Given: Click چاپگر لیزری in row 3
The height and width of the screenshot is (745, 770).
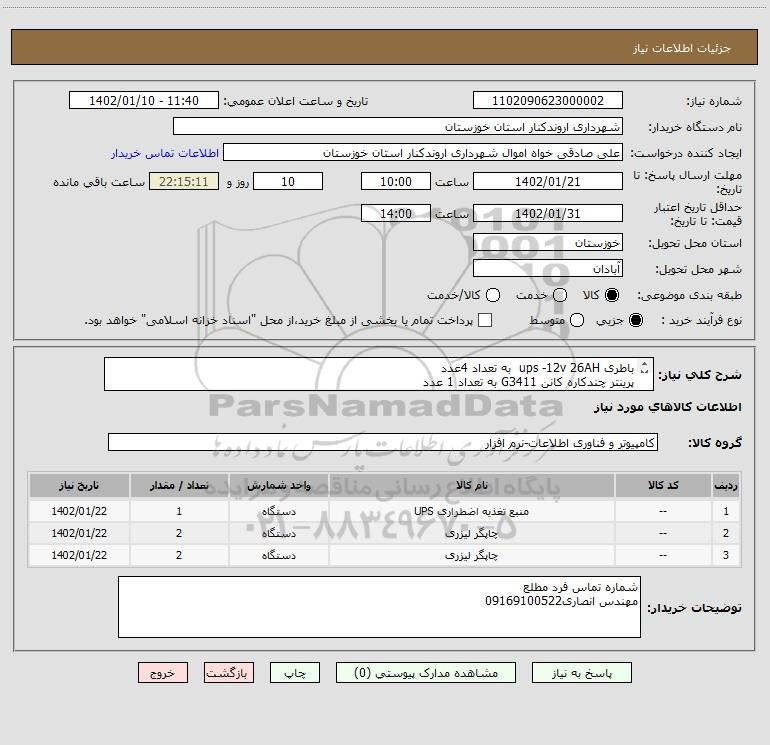Looking at the screenshot, I should coord(471,555).
